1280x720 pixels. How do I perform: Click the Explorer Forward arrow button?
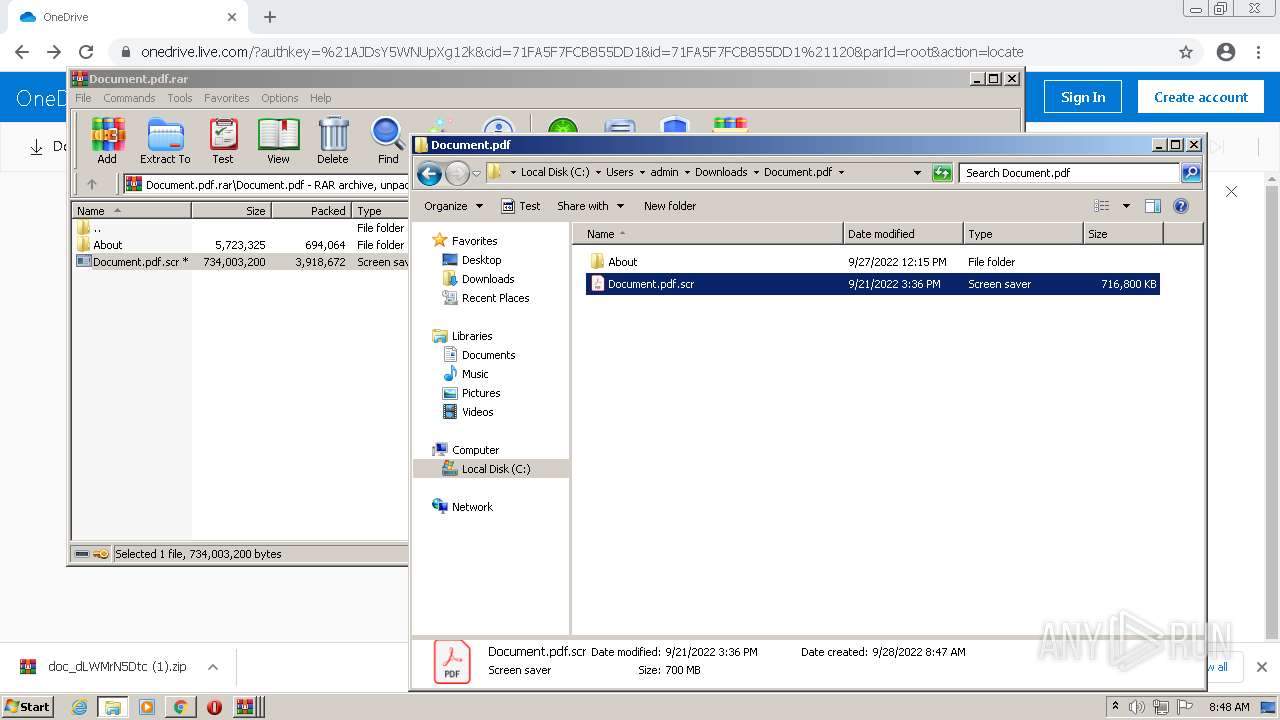click(457, 173)
